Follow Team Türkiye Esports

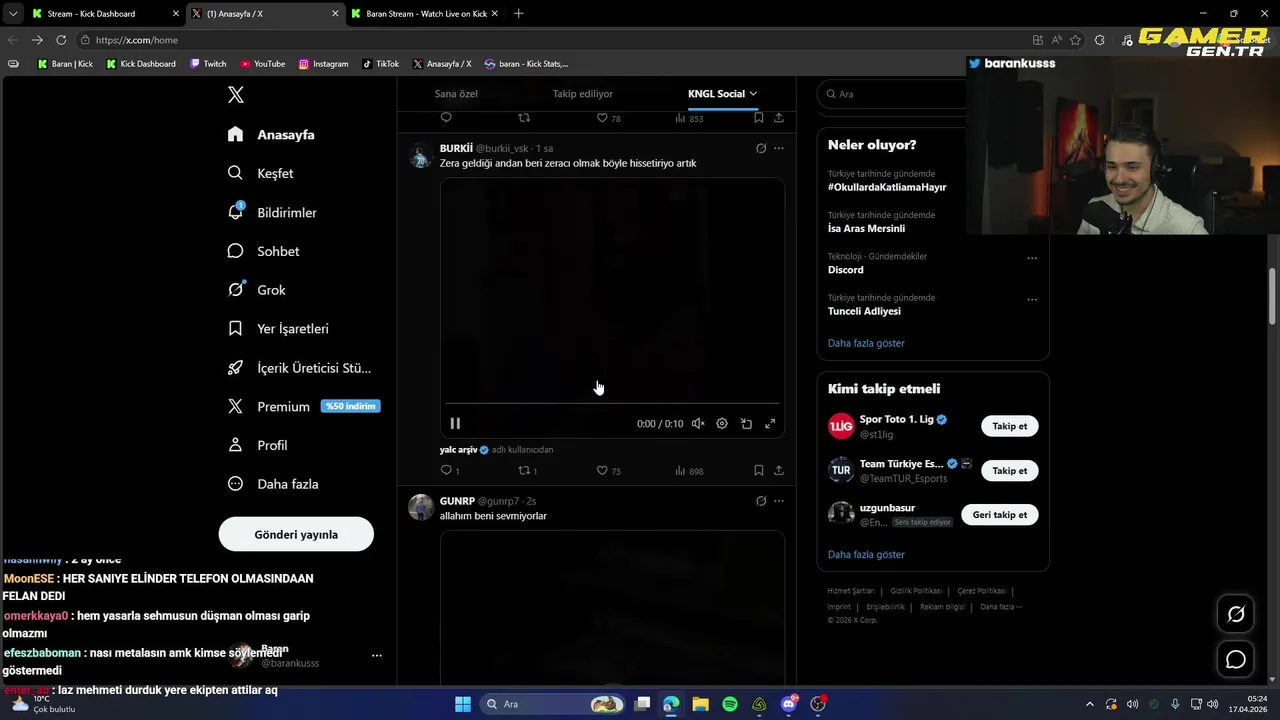point(1009,470)
